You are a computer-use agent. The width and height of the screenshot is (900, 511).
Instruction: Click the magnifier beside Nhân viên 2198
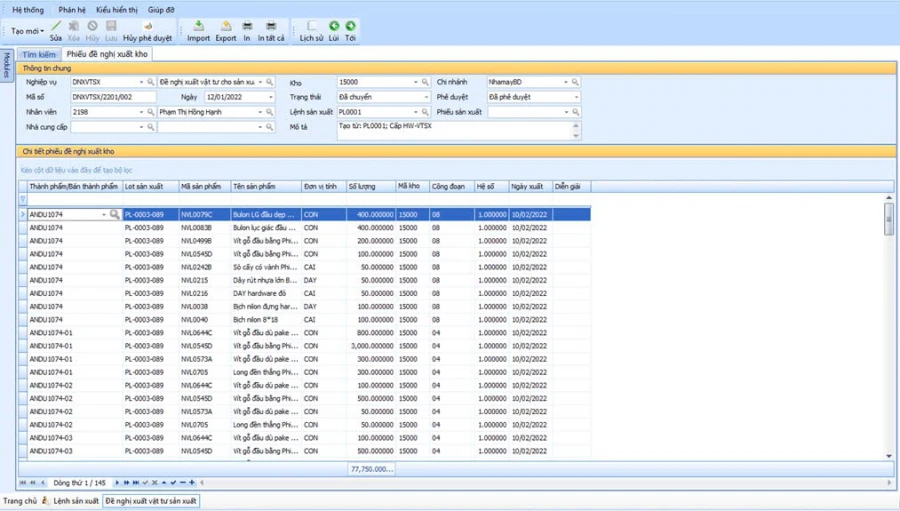(150, 112)
